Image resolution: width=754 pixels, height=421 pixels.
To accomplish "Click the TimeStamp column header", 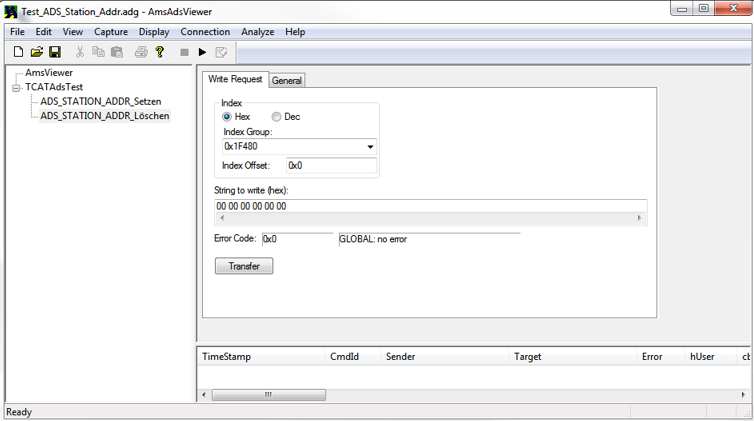I will point(261,357).
